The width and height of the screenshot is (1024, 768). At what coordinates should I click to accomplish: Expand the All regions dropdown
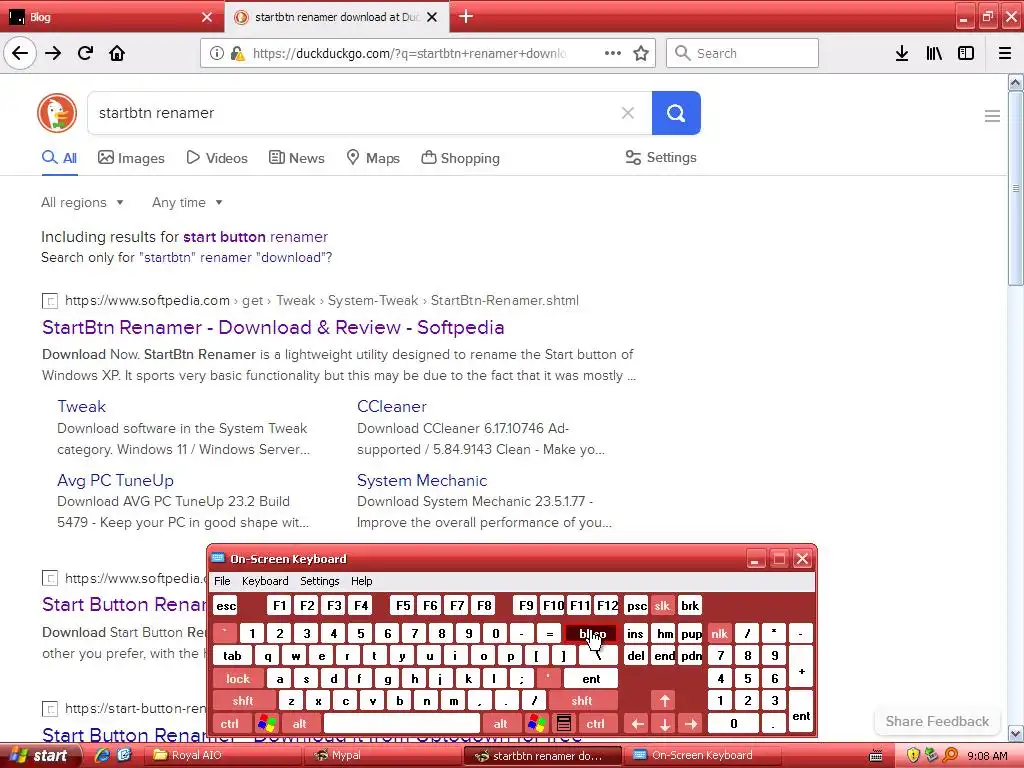(x=82, y=202)
